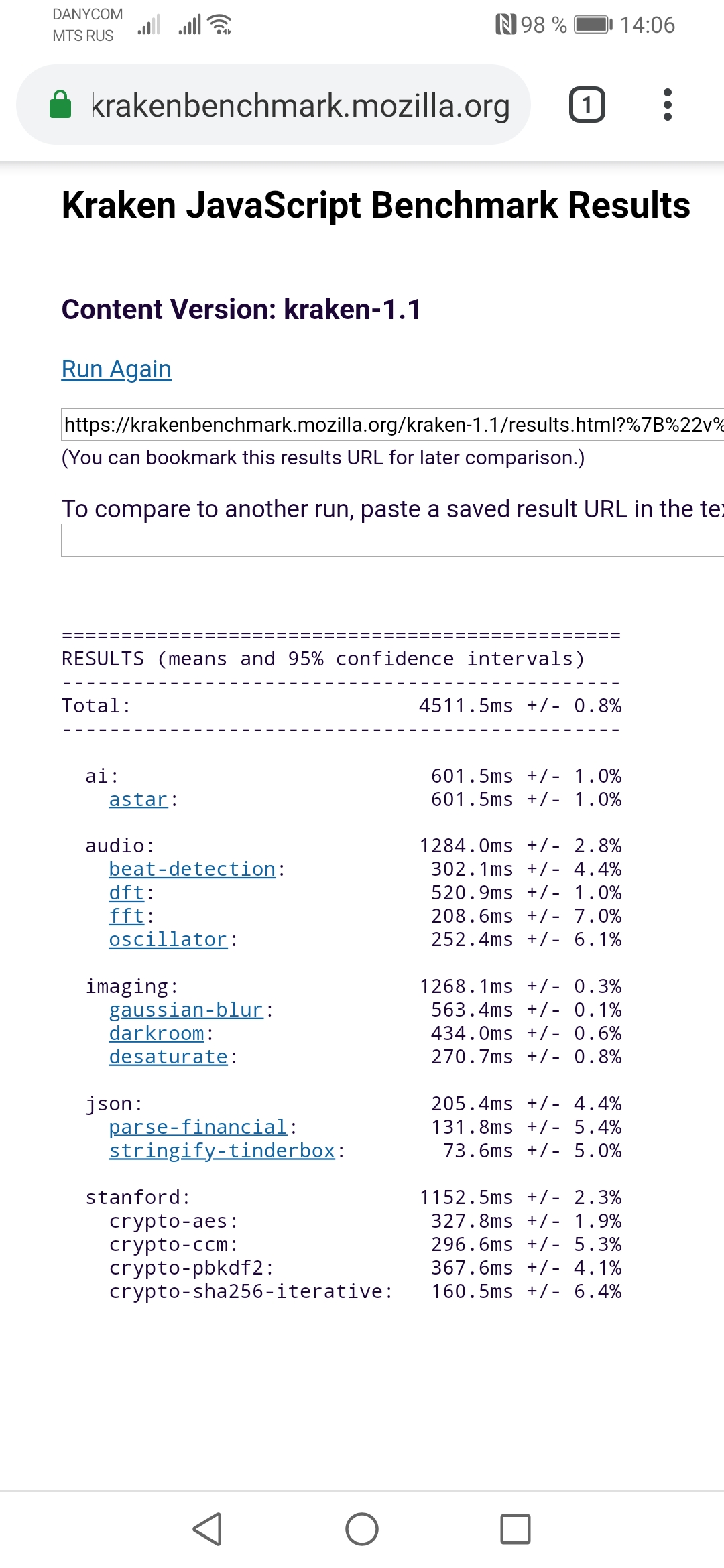Follow the dft benchmark link
724x1568 pixels.
[127, 893]
